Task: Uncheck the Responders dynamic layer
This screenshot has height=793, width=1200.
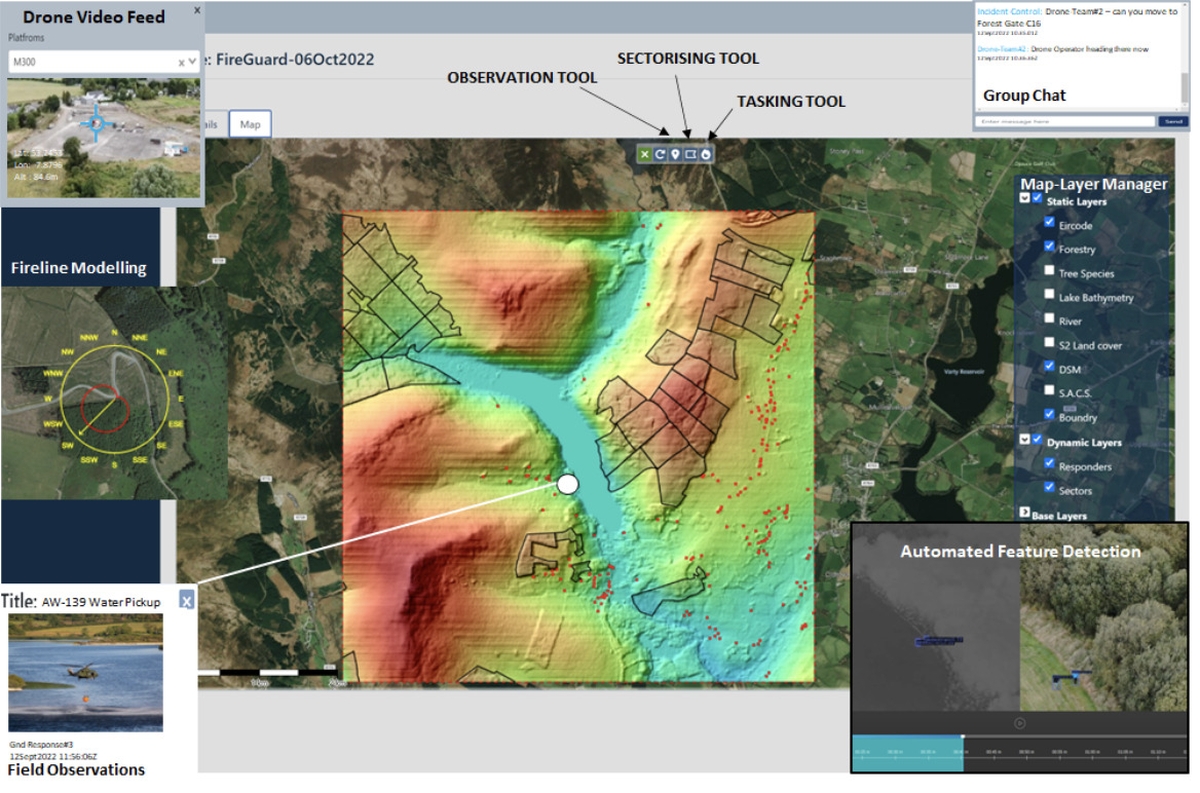Action: pos(1050,464)
